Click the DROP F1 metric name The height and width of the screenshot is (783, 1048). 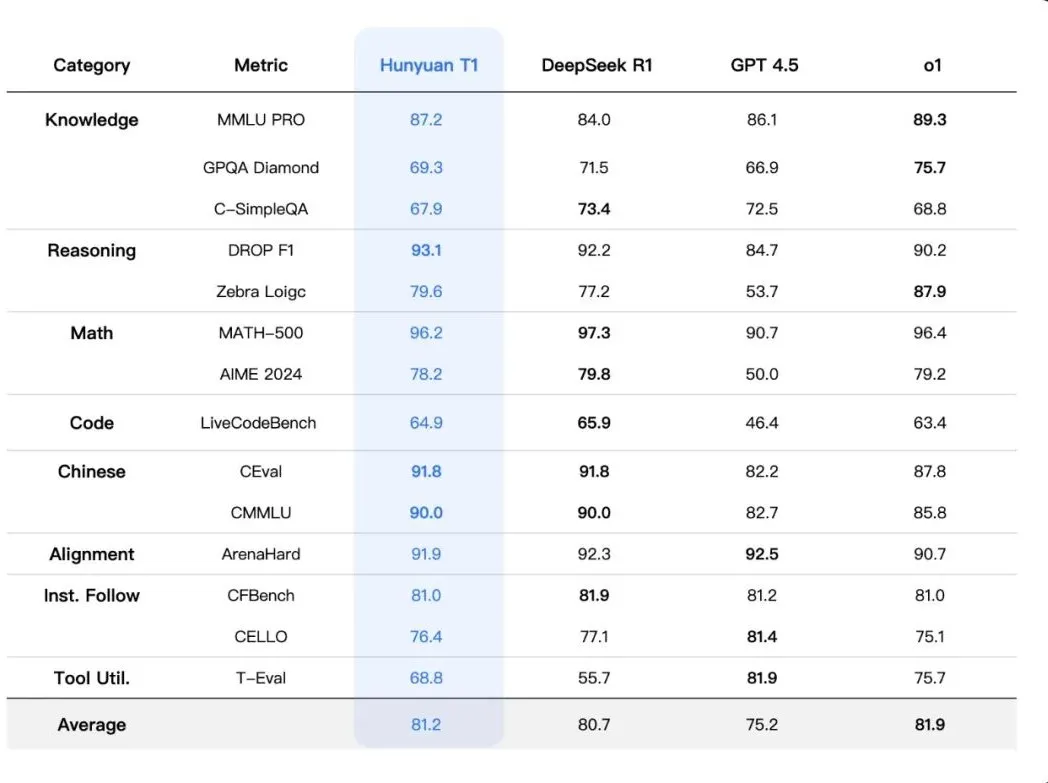pyautogui.click(x=261, y=251)
